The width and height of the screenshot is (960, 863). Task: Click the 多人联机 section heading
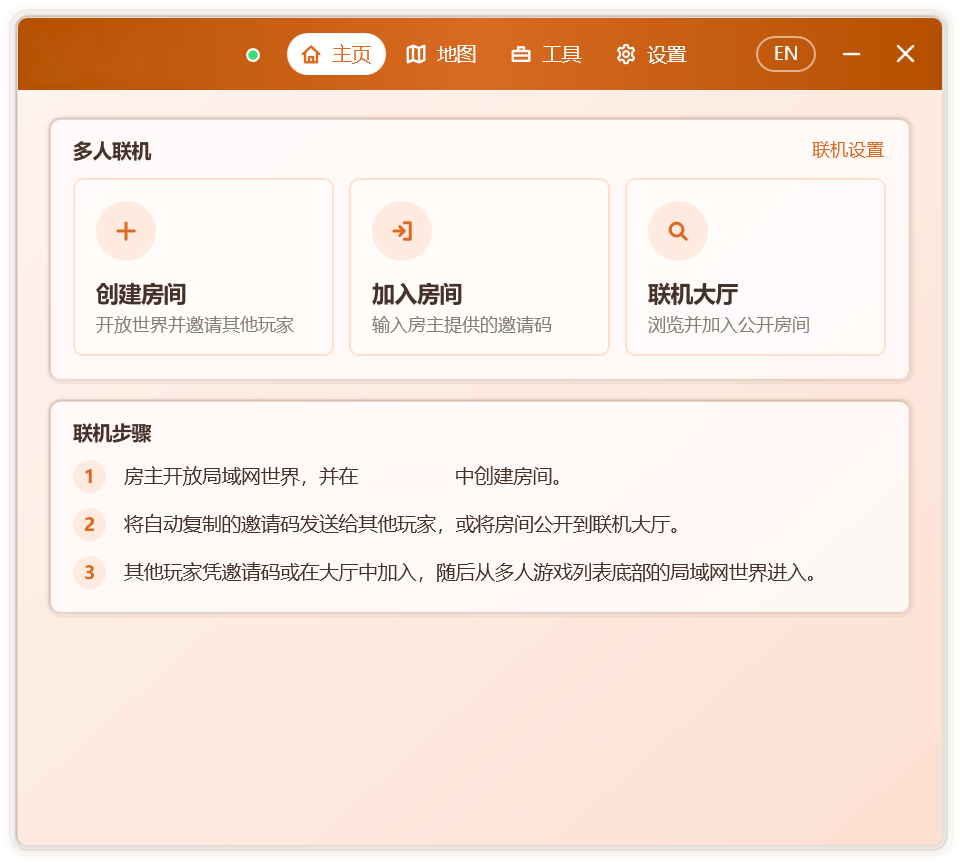pyautogui.click(x=112, y=151)
